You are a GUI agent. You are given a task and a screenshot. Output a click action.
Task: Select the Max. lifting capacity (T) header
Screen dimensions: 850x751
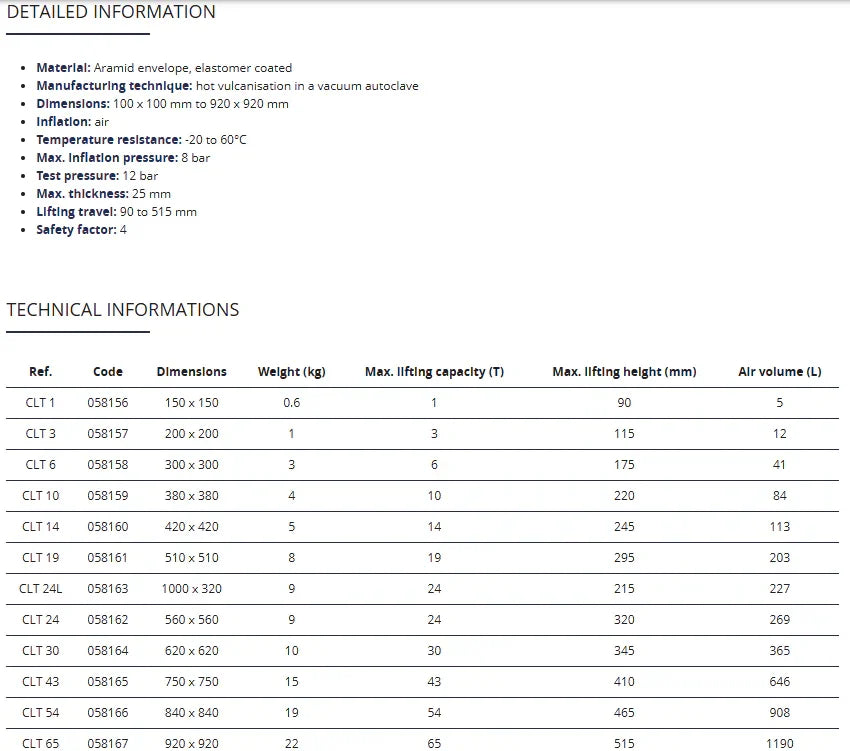(x=434, y=371)
